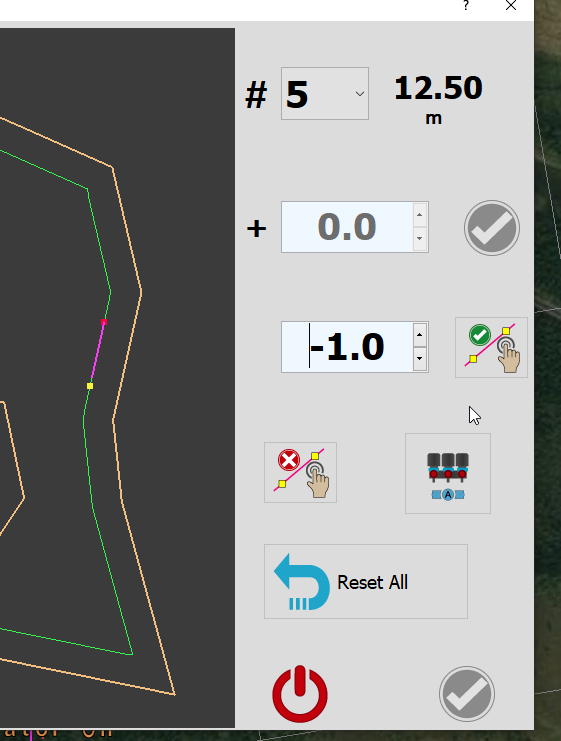
Task: Click the gray checkmark beside 0.0 field
Action: [x=492, y=228]
